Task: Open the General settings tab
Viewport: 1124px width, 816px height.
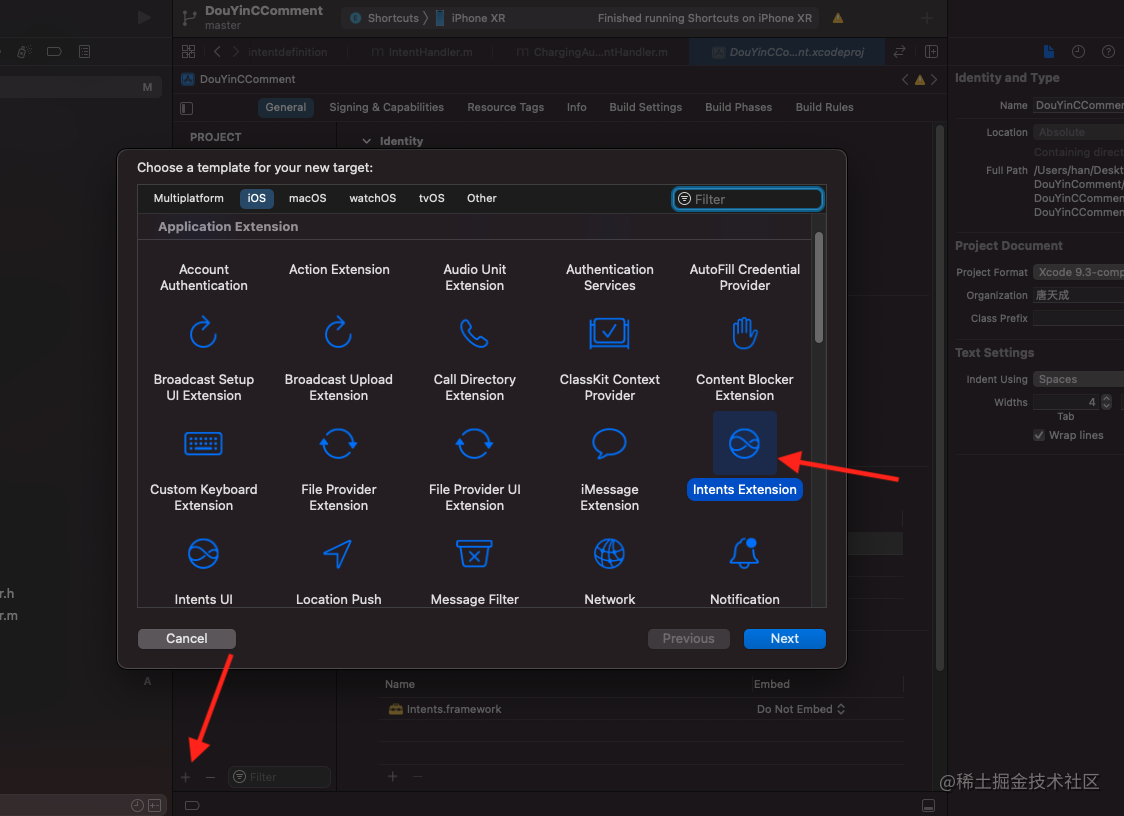Action: (x=285, y=108)
